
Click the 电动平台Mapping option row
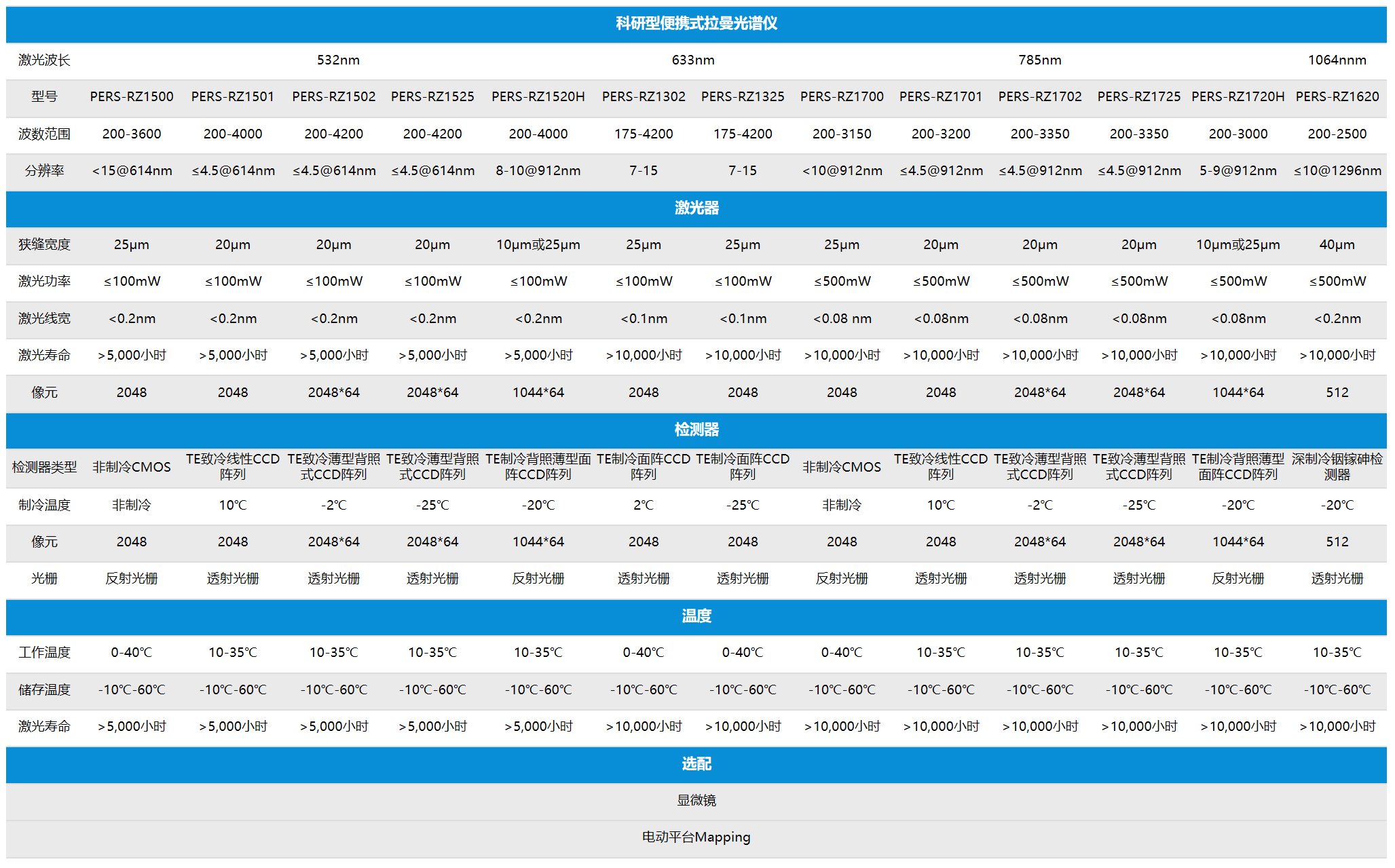(x=696, y=837)
